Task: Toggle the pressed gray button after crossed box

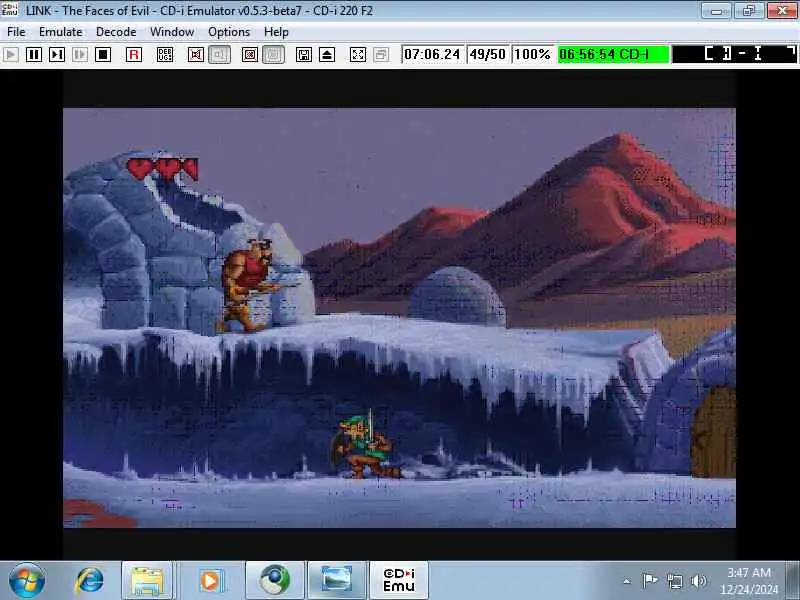Action: pos(219,55)
